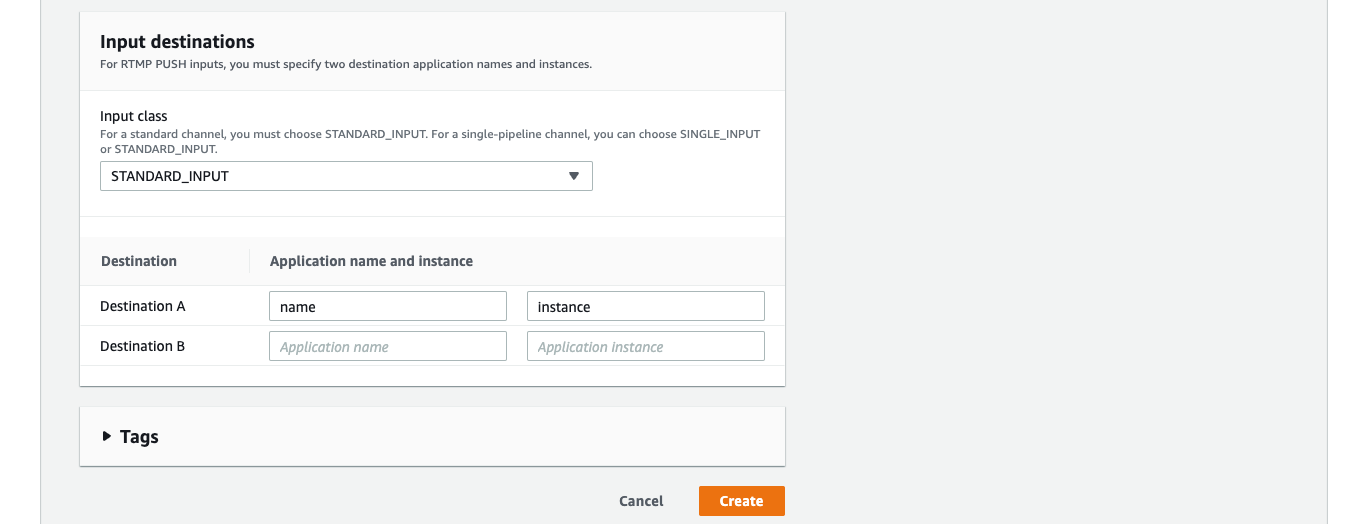The width and height of the screenshot is (1368, 524).
Task: Select Destination B Application instance field
Action: click(646, 346)
